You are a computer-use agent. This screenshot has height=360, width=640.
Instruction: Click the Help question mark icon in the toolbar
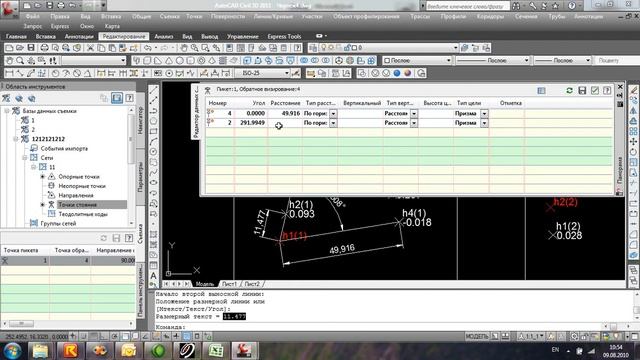298,48
